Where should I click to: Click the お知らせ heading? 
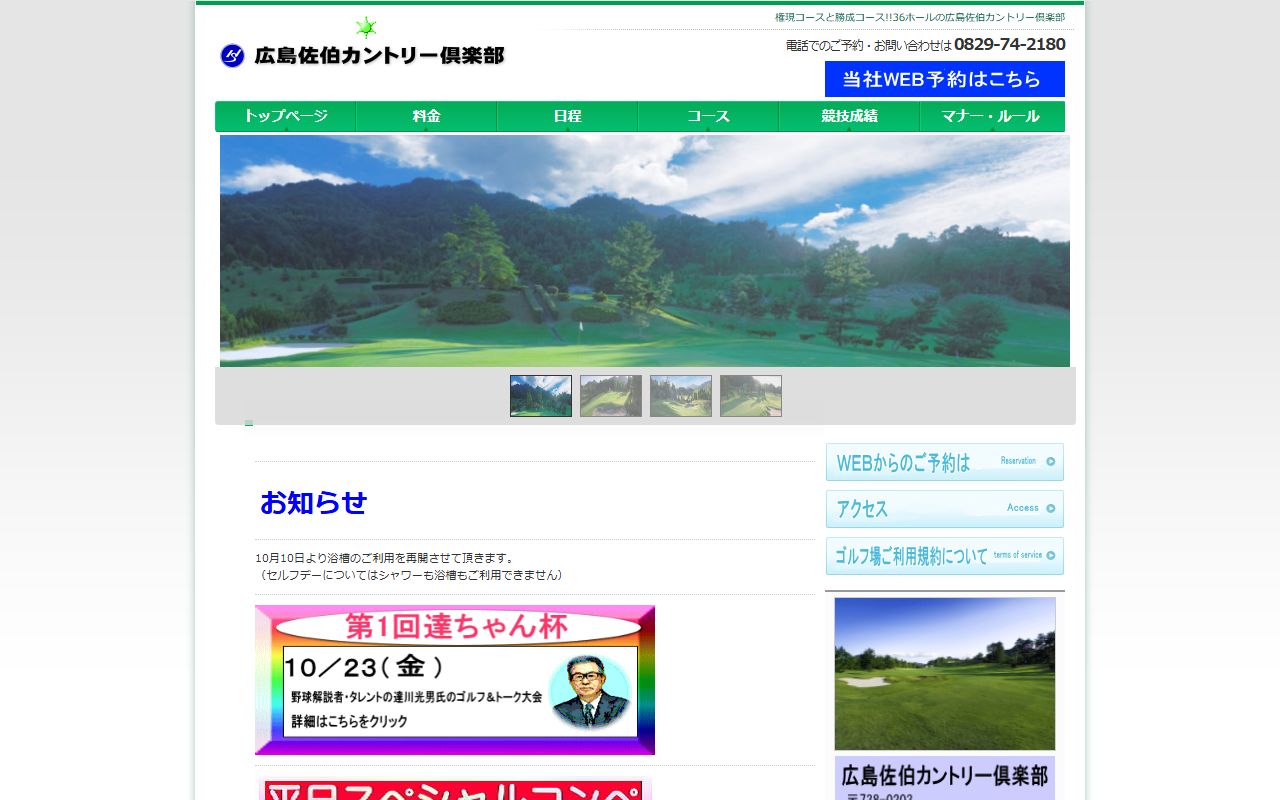(314, 502)
